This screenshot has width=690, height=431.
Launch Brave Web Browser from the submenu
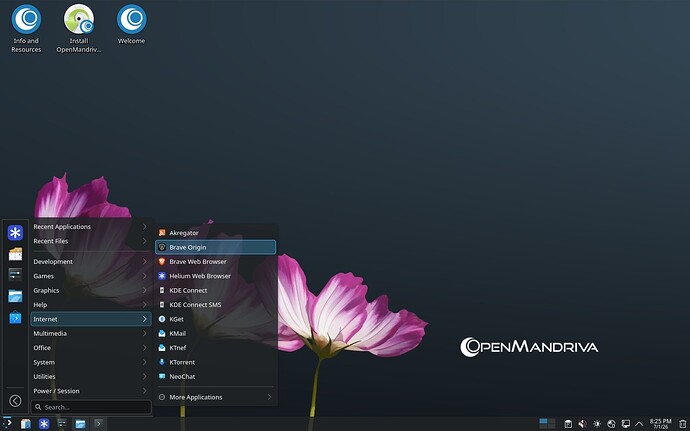(x=216, y=262)
